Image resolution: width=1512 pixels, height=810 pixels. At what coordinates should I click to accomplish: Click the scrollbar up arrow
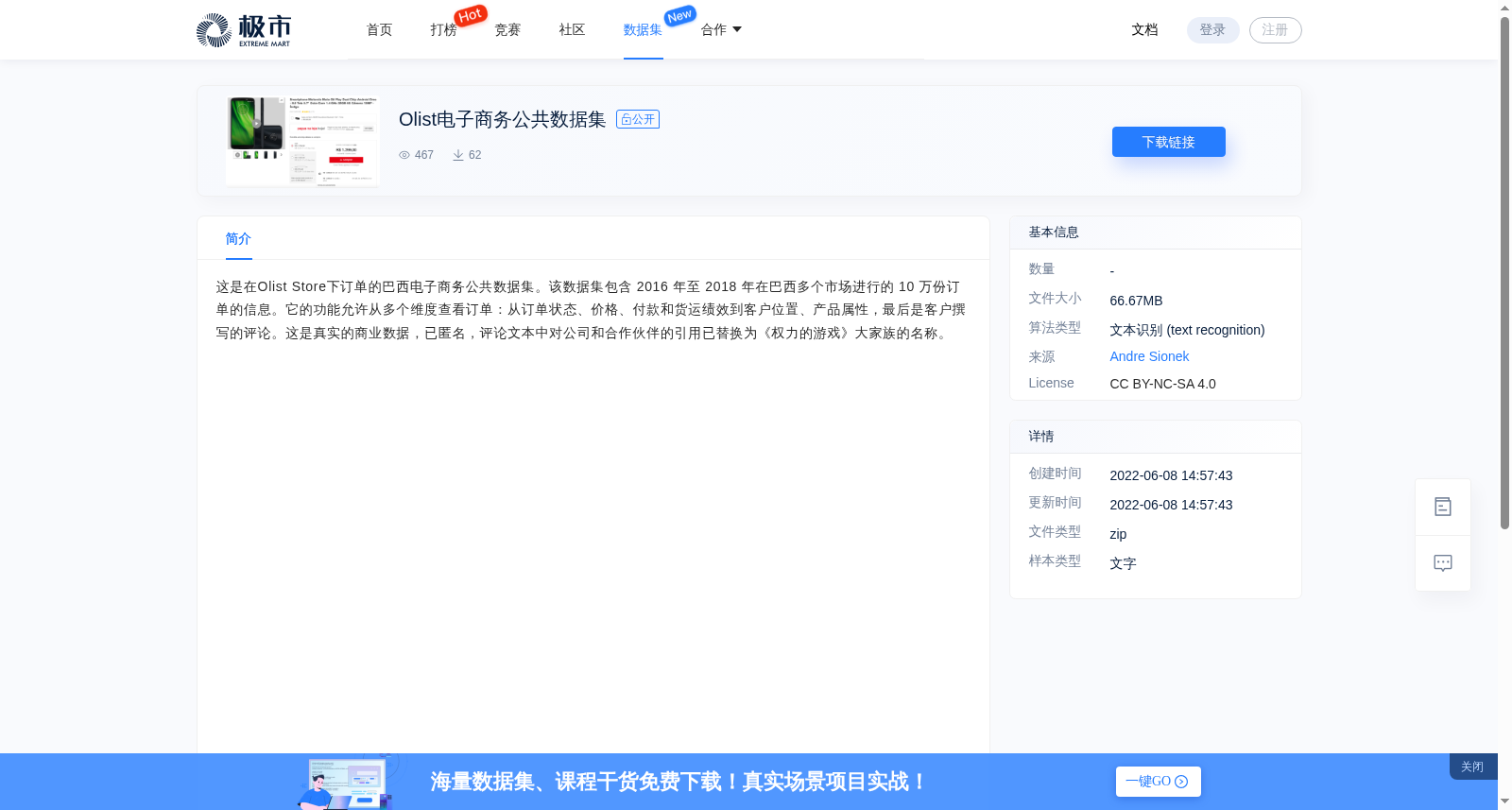pos(1504,8)
